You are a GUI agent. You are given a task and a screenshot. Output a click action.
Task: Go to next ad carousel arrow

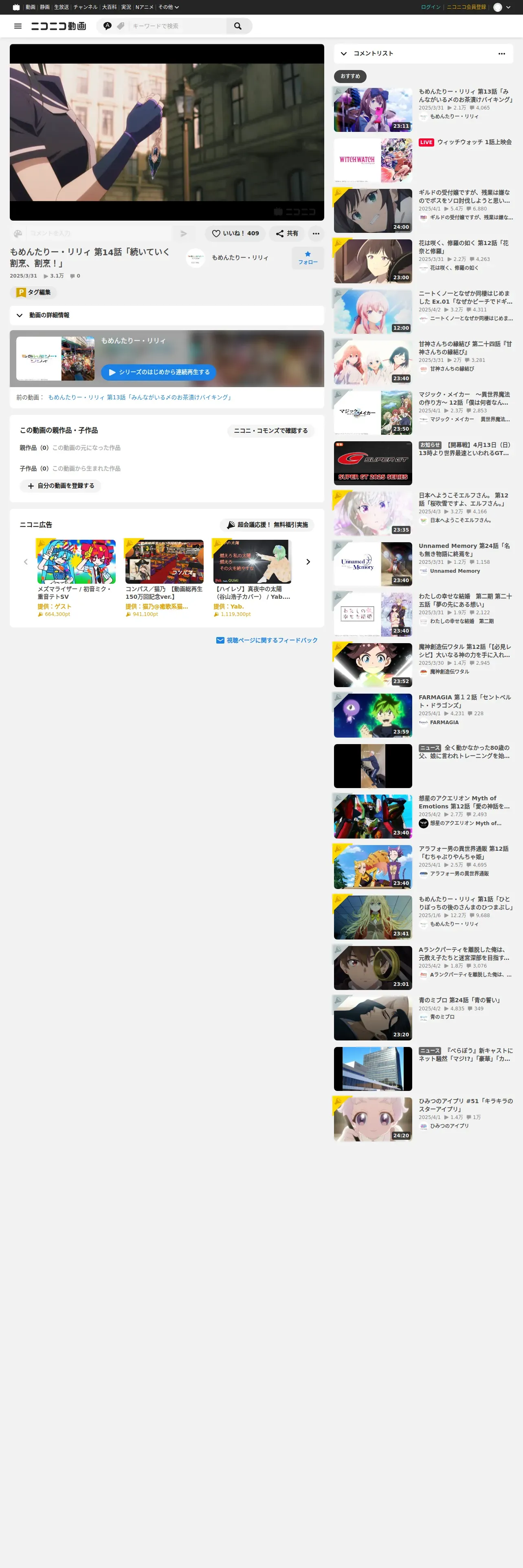point(308,562)
